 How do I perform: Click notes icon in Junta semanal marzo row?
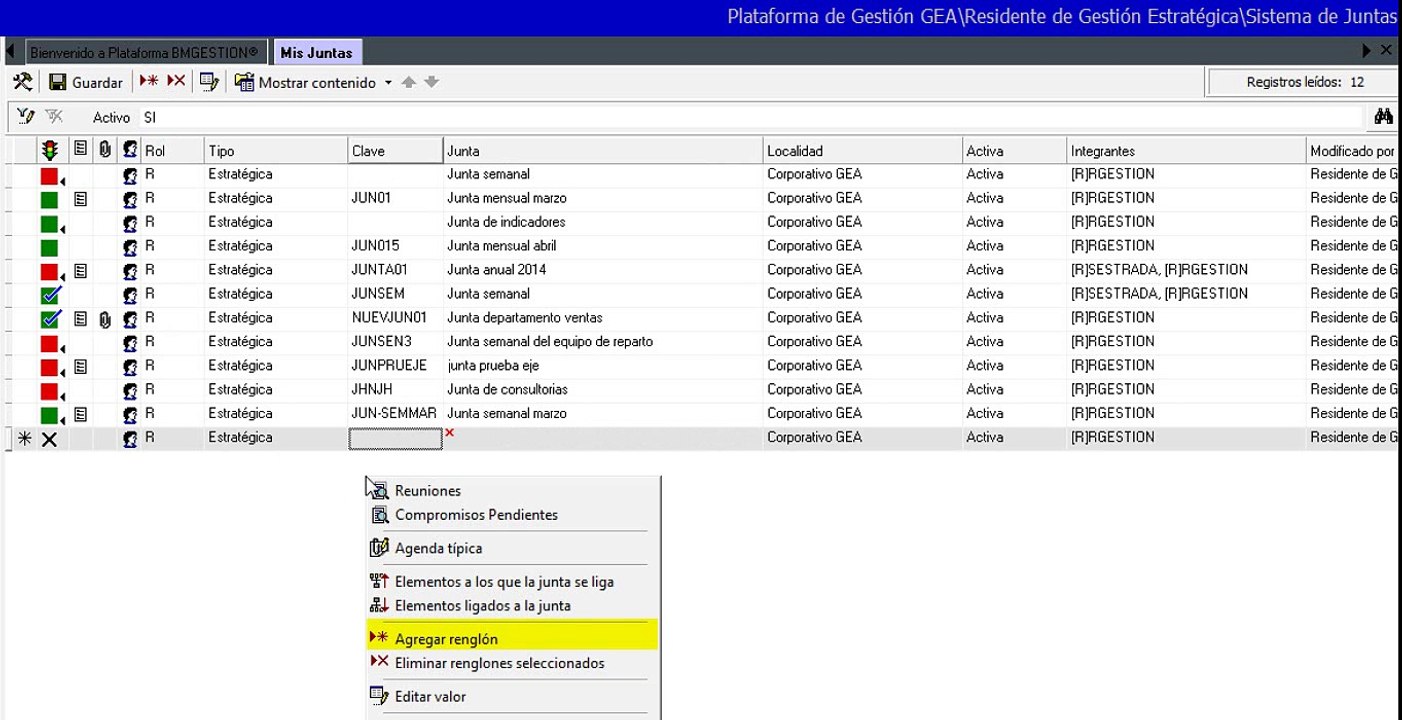coord(81,414)
